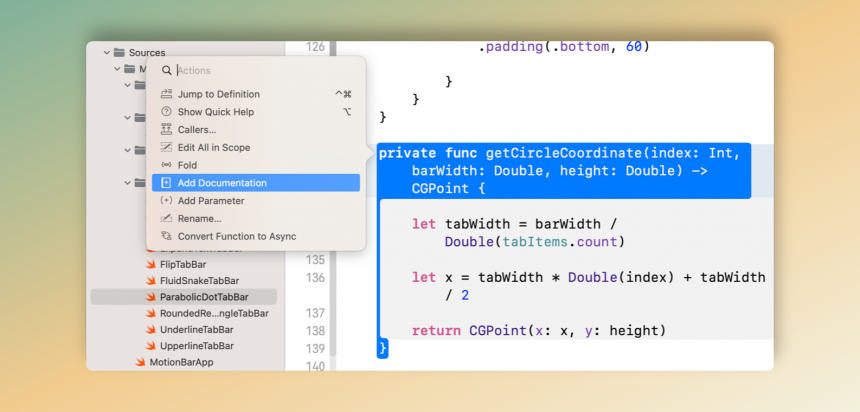Open the FluidSnakeTabBar file
The height and width of the screenshot is (412, 860).
(199, 281)
